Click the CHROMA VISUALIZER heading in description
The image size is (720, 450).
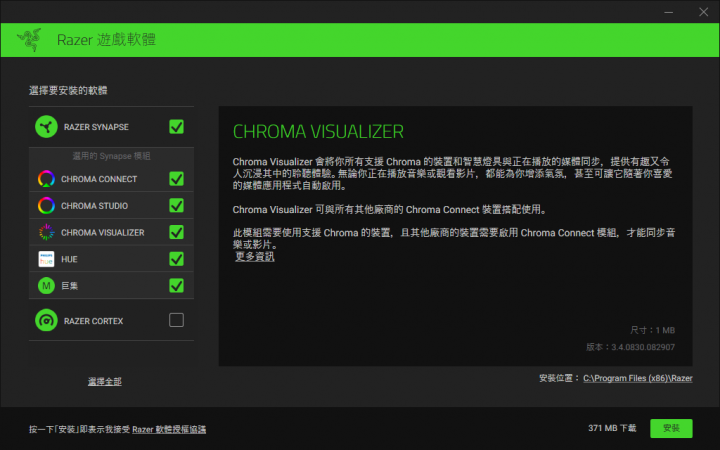318,132
